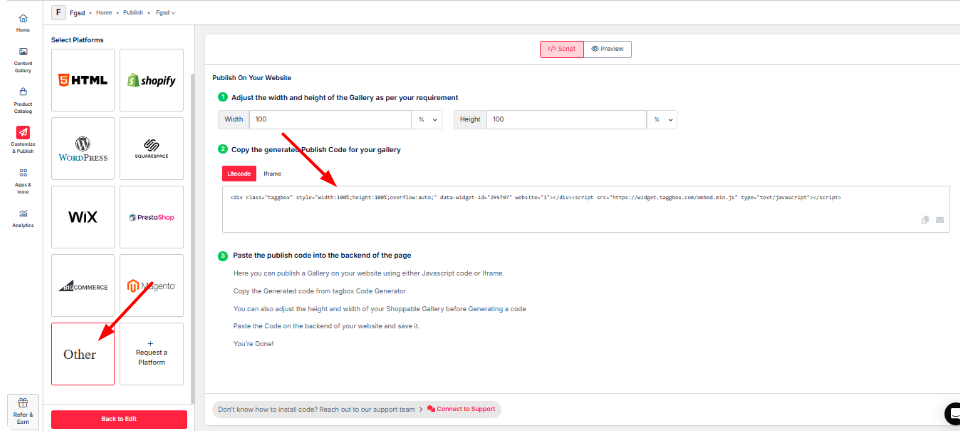Go to Publish breadcrumb link

133,12
